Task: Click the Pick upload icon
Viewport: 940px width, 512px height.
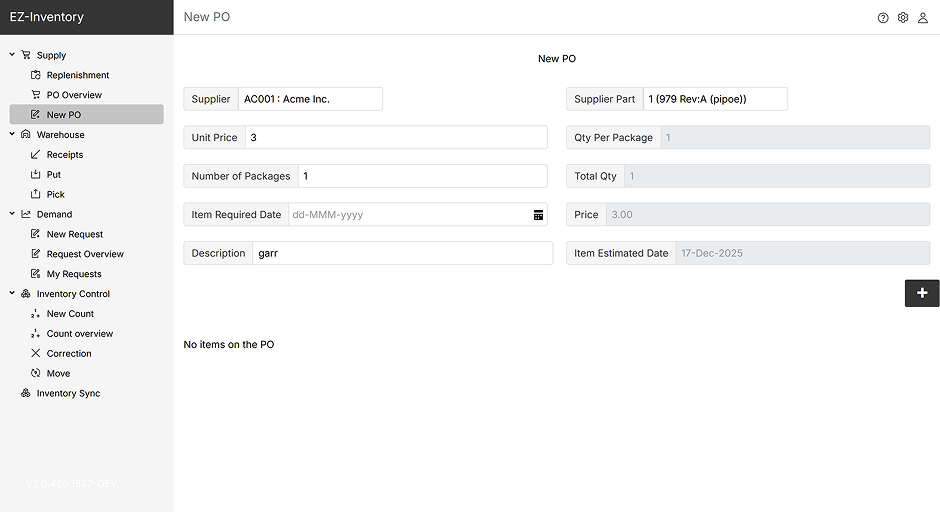Action: 35,194
